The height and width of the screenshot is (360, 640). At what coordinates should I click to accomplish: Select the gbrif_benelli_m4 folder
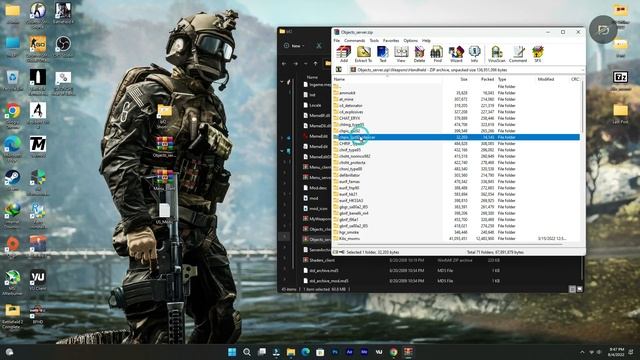click(456, 213)
